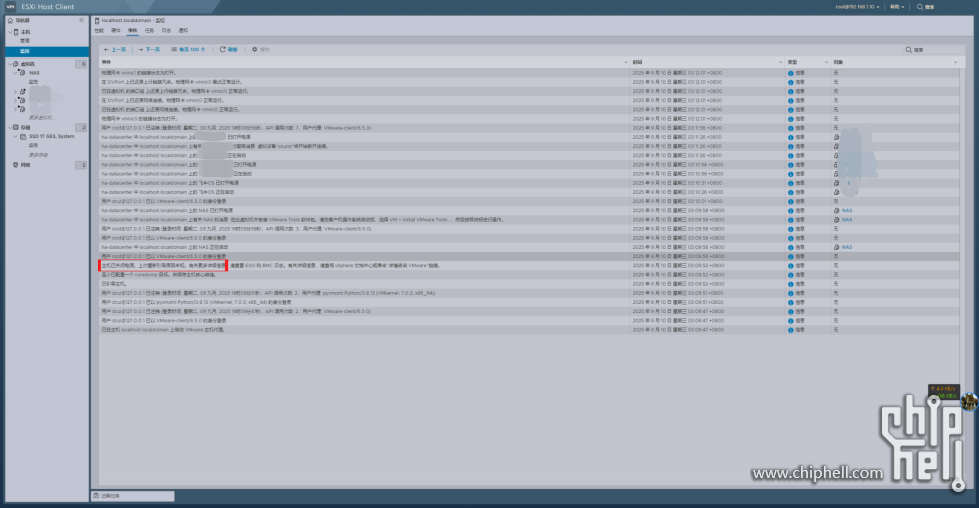
Task: Open the root@192.168.1.10 user dropdown
Action: [855, 6]
